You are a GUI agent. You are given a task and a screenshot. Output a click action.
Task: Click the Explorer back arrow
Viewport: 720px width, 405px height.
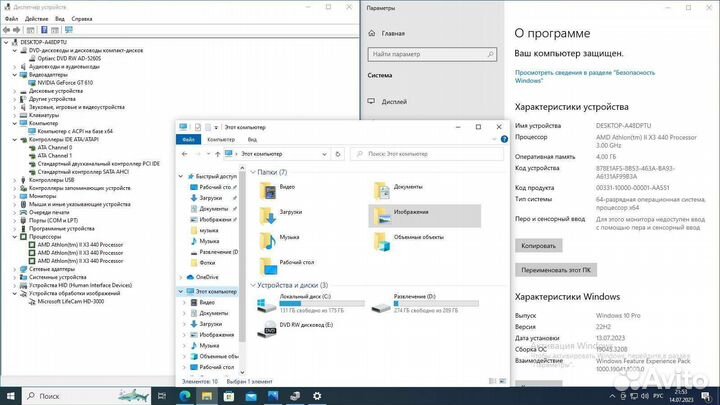(185, 154)
